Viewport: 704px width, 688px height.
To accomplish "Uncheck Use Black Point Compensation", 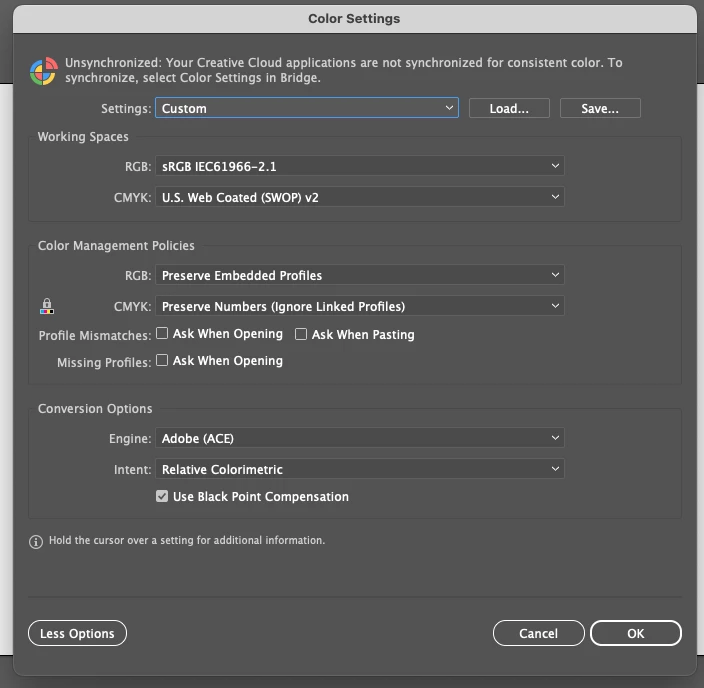I will (162, 496).
